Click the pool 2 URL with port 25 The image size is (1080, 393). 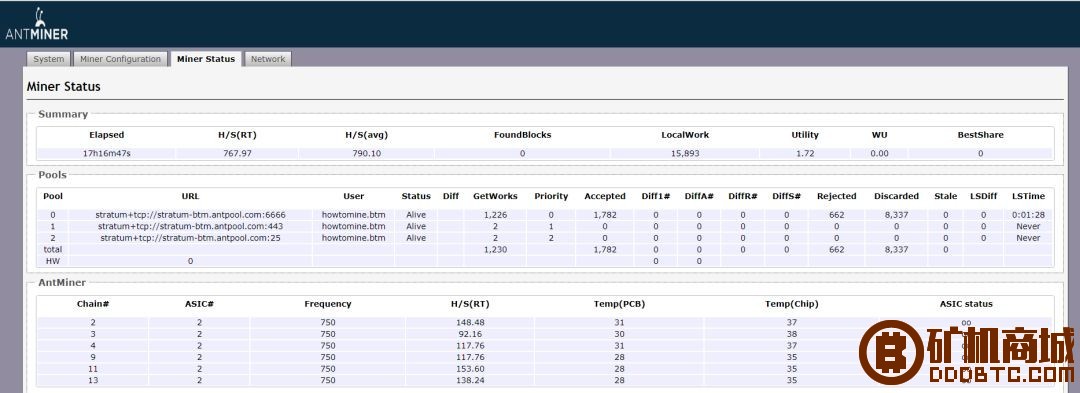point(191,238)
